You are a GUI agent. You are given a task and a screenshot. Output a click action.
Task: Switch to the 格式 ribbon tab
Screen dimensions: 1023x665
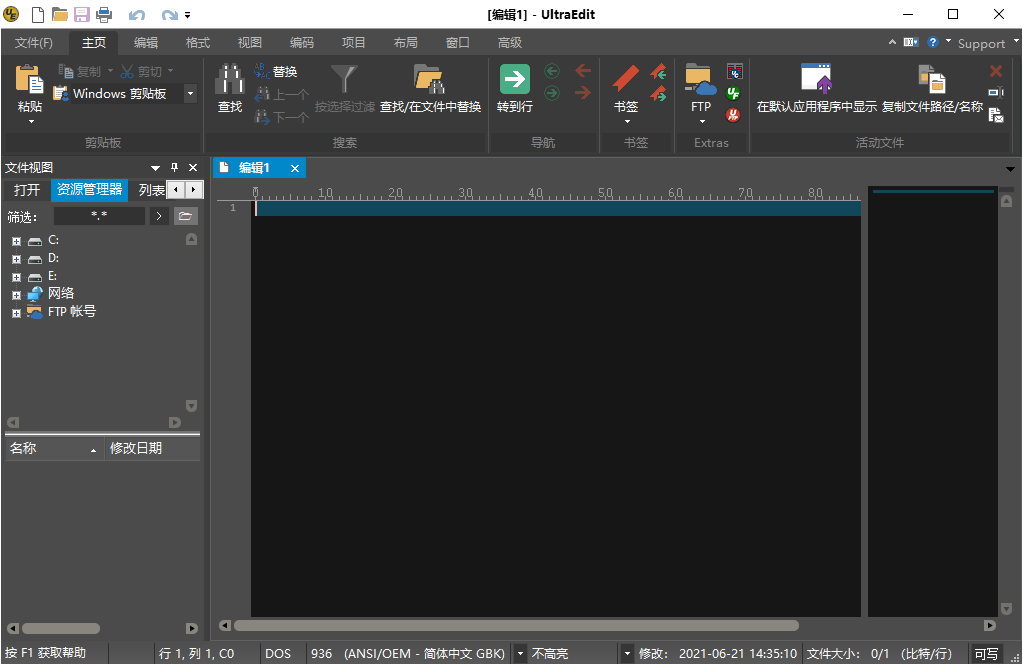click(x=198, y=42)
